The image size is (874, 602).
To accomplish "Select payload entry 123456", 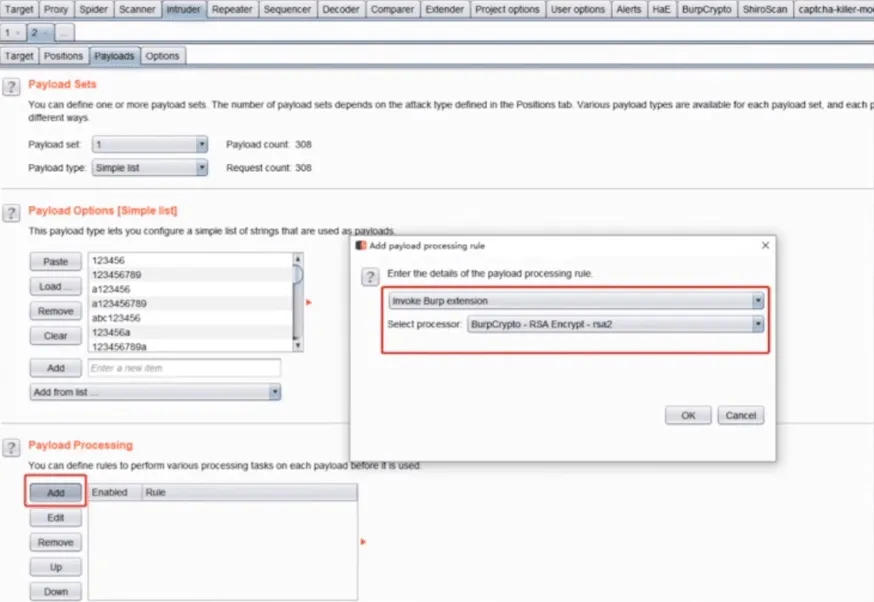I will point(190,260).
